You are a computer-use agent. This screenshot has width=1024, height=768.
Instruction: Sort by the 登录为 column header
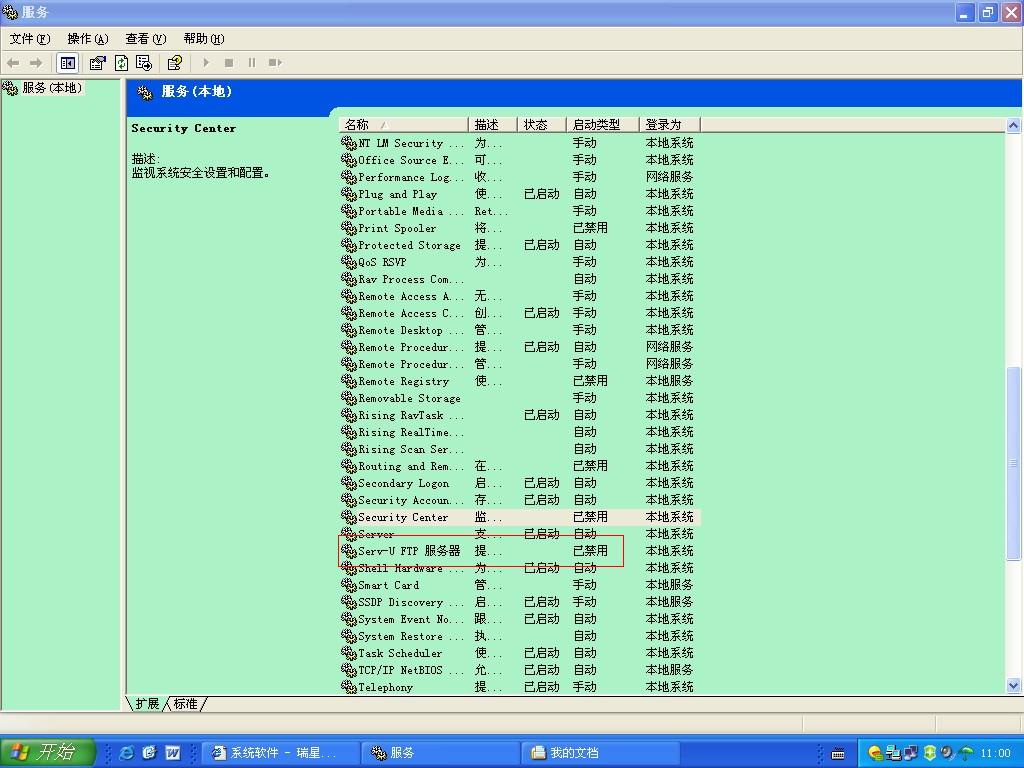(x=669, y=125)
